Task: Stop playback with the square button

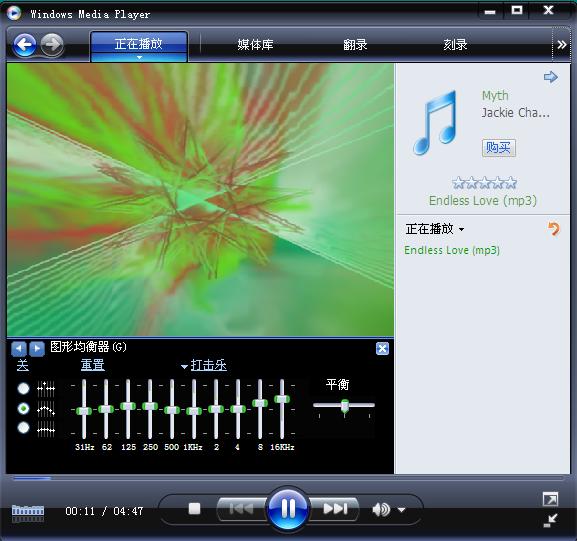Action: pos(194,509)
